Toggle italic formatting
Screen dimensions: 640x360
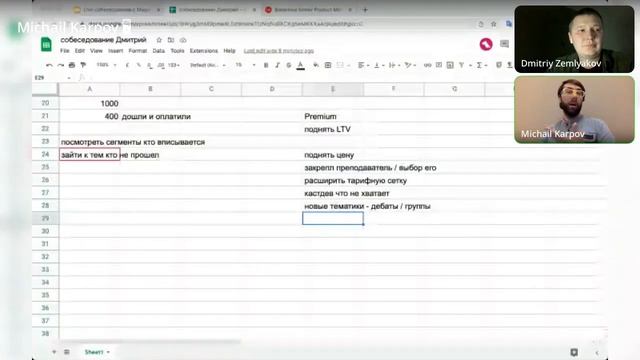point(277,65)
